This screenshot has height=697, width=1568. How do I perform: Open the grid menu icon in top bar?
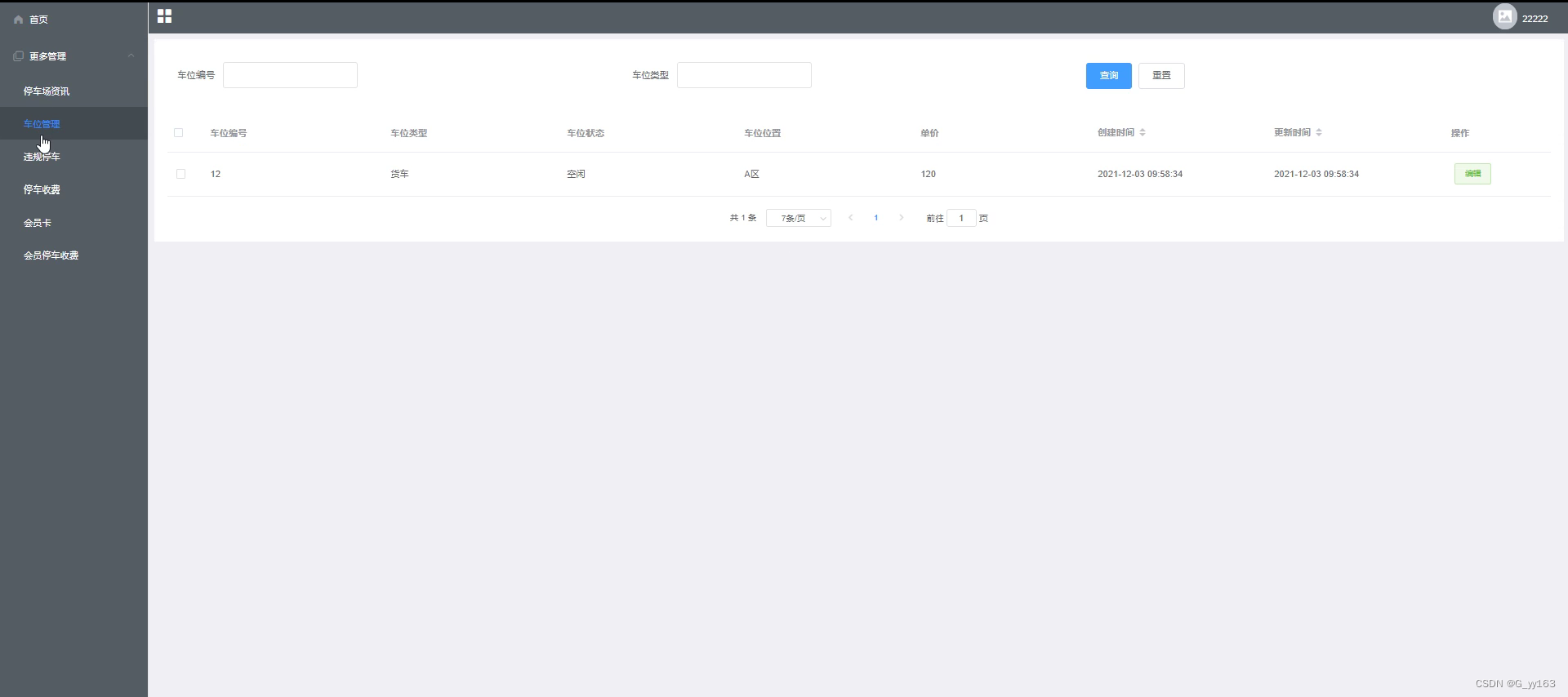164,16
